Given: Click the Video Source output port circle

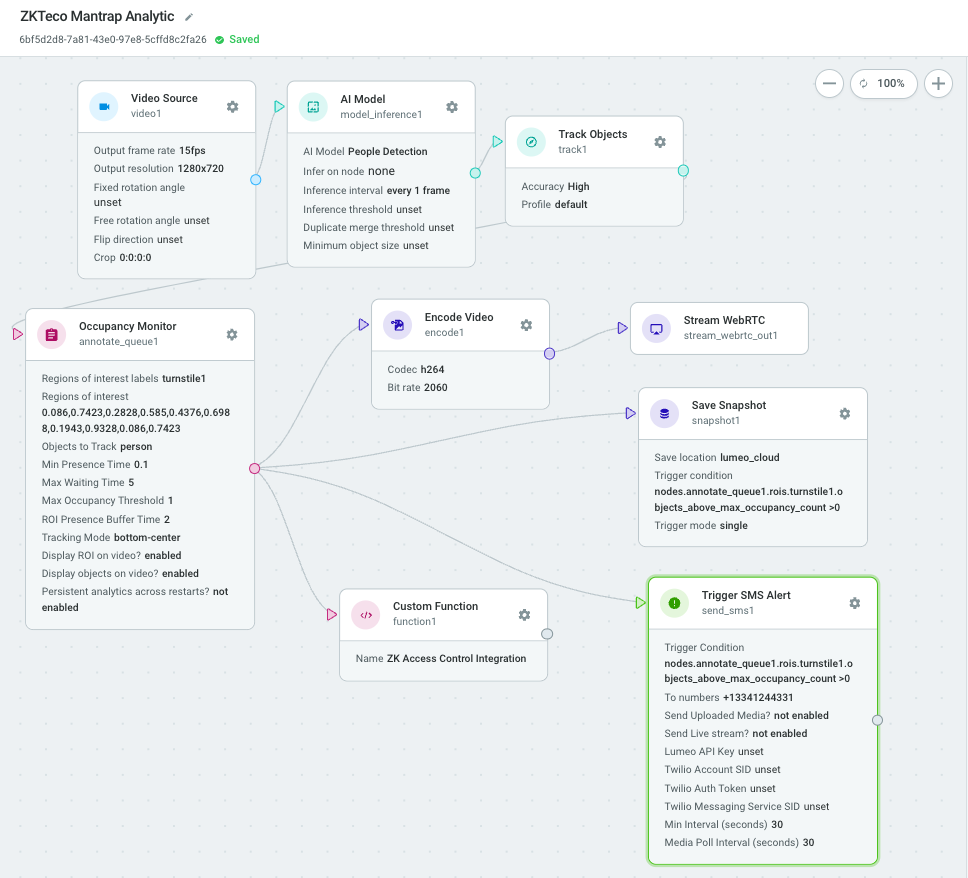Looking at the screenshot, I should tap(256, 180).
